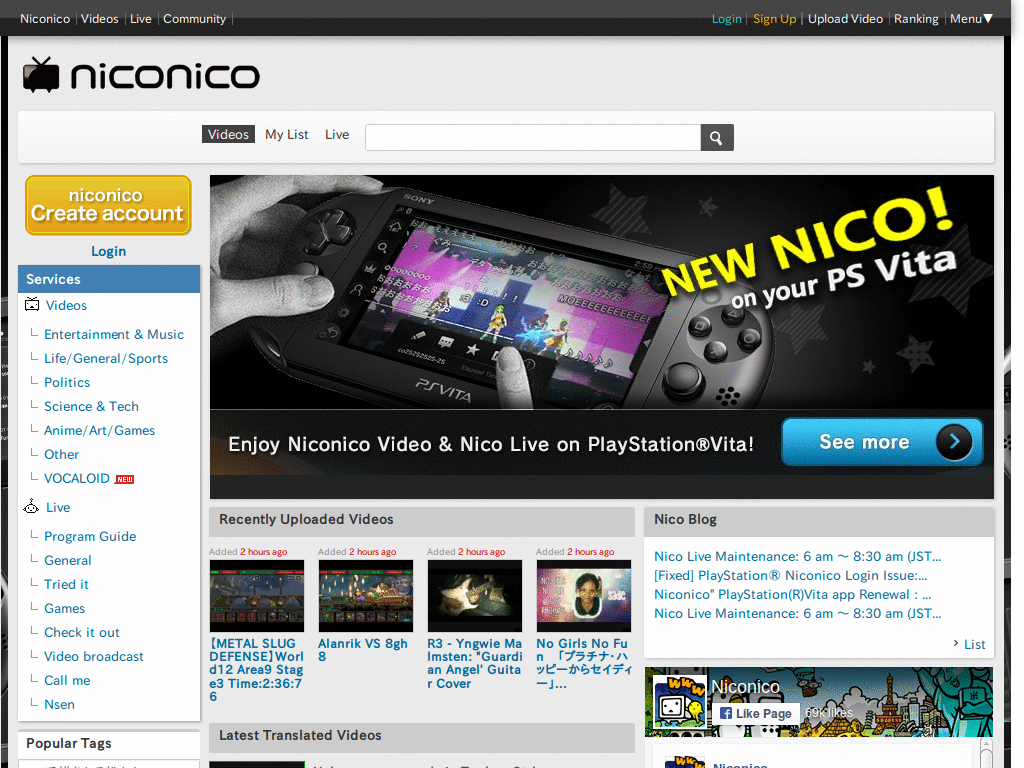Viewport: 1024px width, 768px height.
Task: Open Videos in the top bar
Action: [99, 19]
